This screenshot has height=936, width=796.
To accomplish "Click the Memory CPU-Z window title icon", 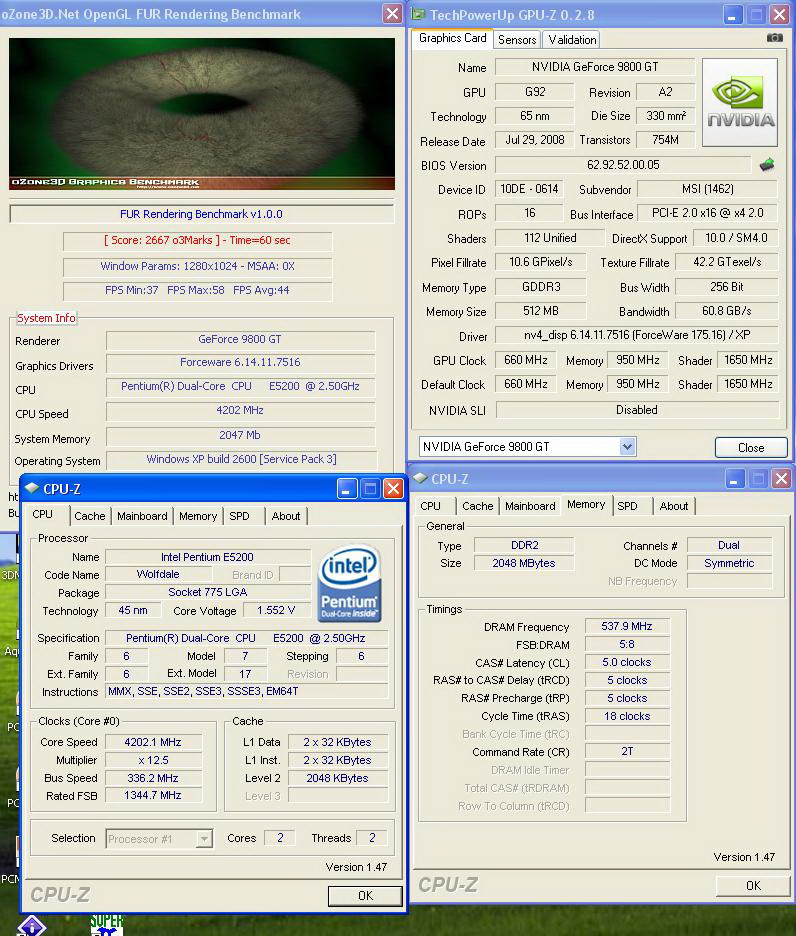I will tap(420, 478).
